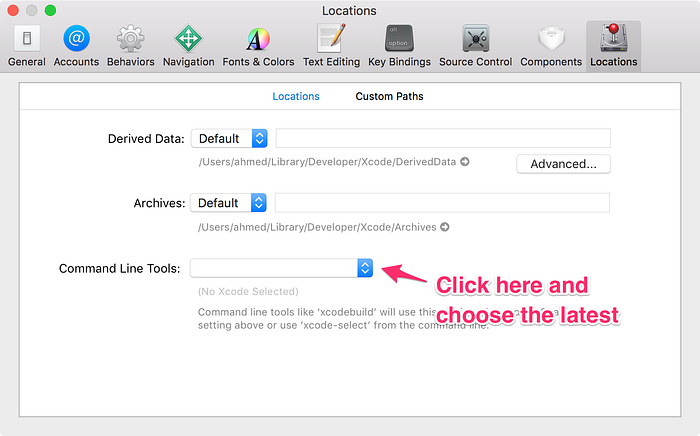Click the 'Derived Data:' label

coord(146,139)
